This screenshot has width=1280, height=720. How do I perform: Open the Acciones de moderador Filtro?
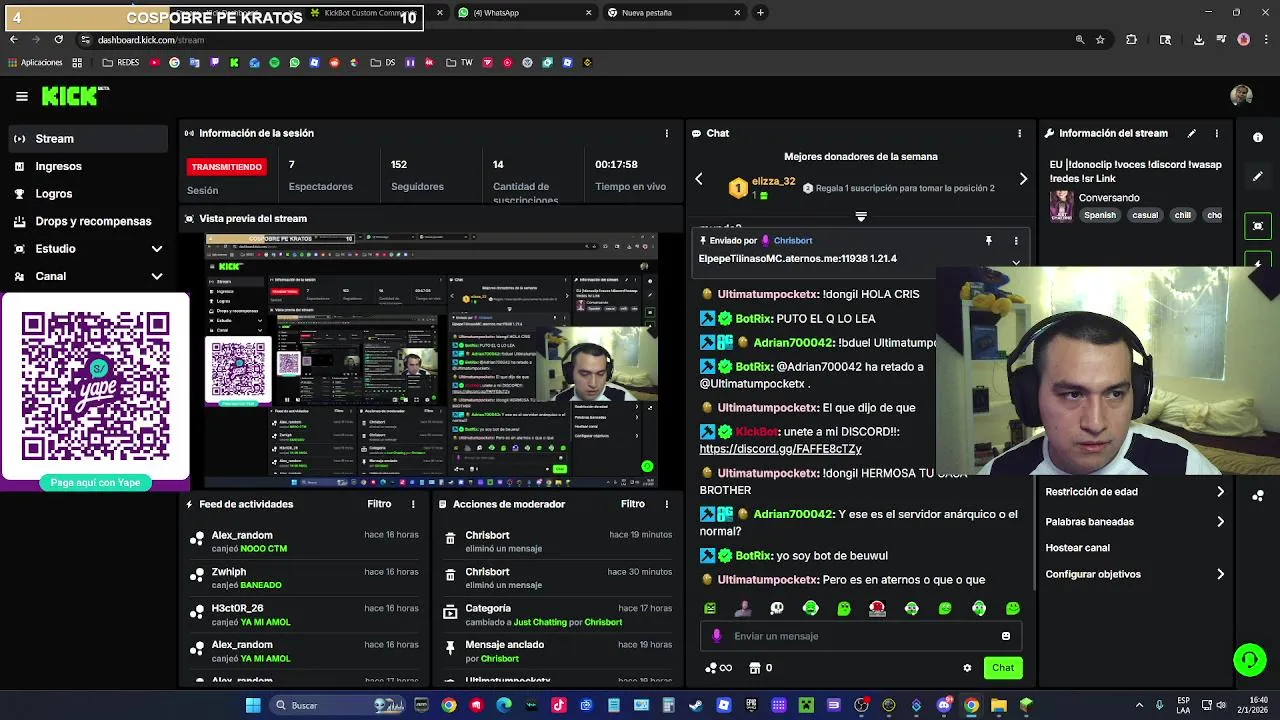[x=633, y=504]
